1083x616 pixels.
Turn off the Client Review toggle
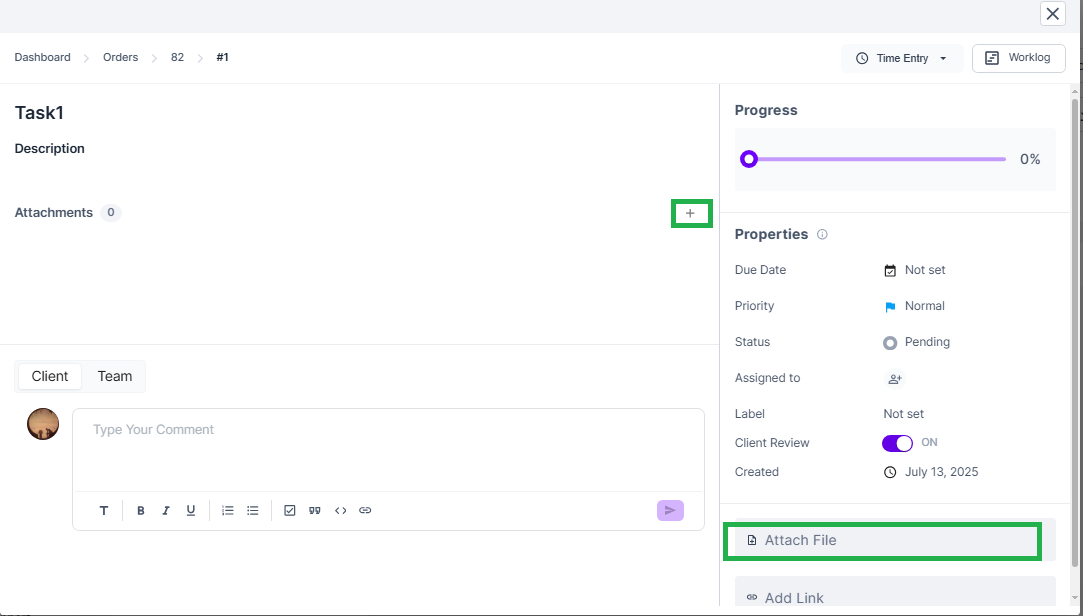[897, 443]
